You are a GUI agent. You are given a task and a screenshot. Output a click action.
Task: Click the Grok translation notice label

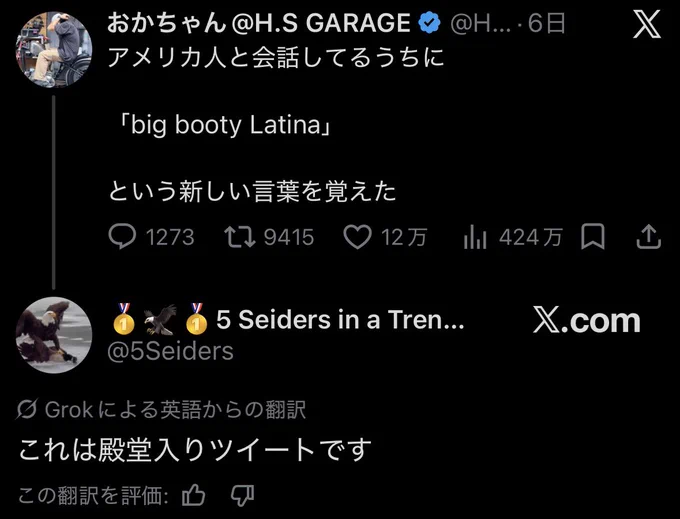(x=161, y=409)
